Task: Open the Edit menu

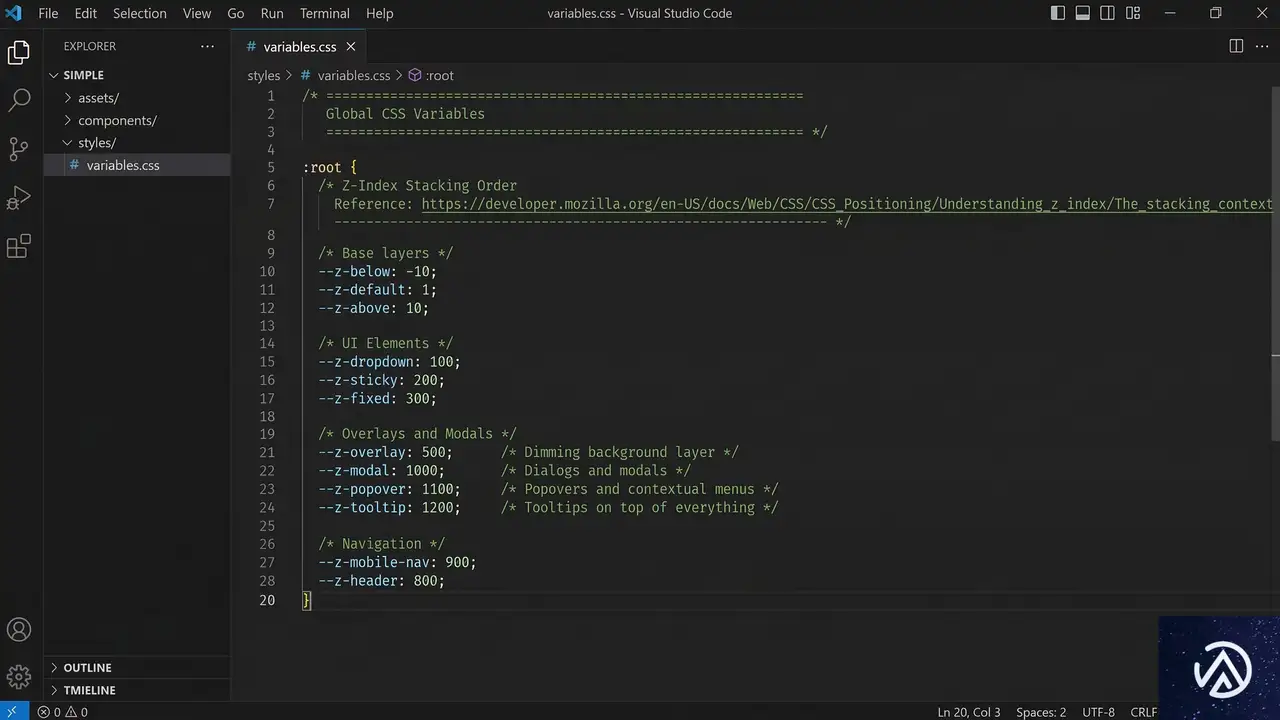Action: 86,13
